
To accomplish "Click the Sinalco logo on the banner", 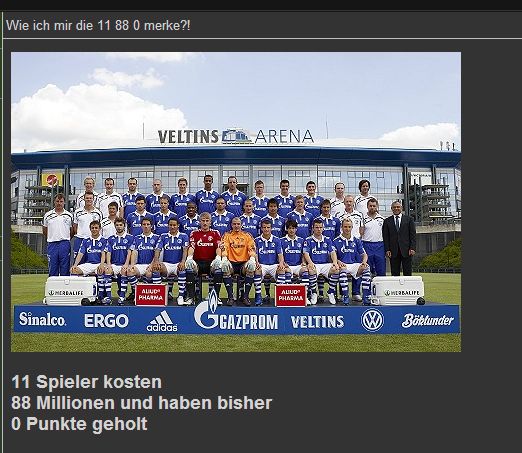I will [x=42, y=319].
